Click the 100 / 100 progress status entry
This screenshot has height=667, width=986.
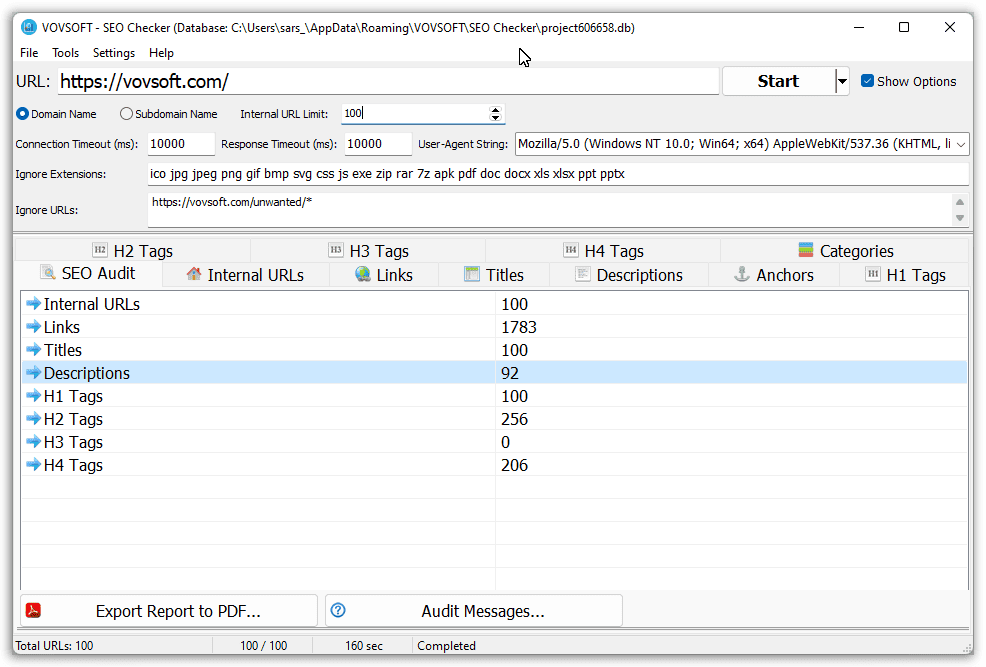pyautogui.click(x=263, y=646)
